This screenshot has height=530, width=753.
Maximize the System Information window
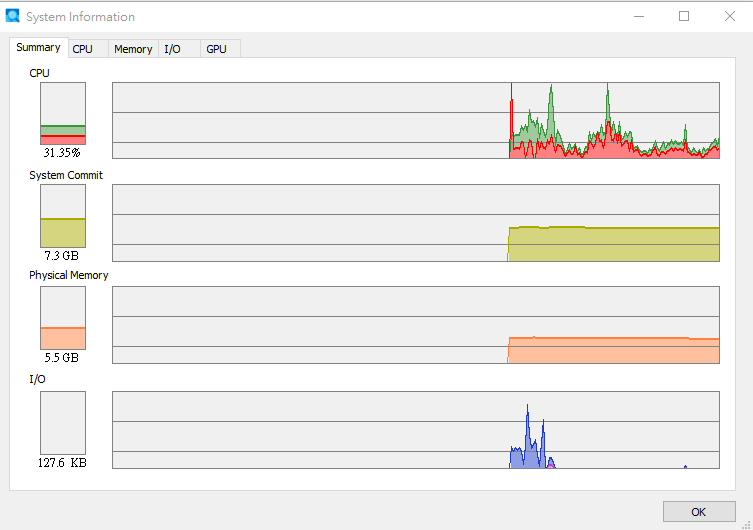coord(684,16)
